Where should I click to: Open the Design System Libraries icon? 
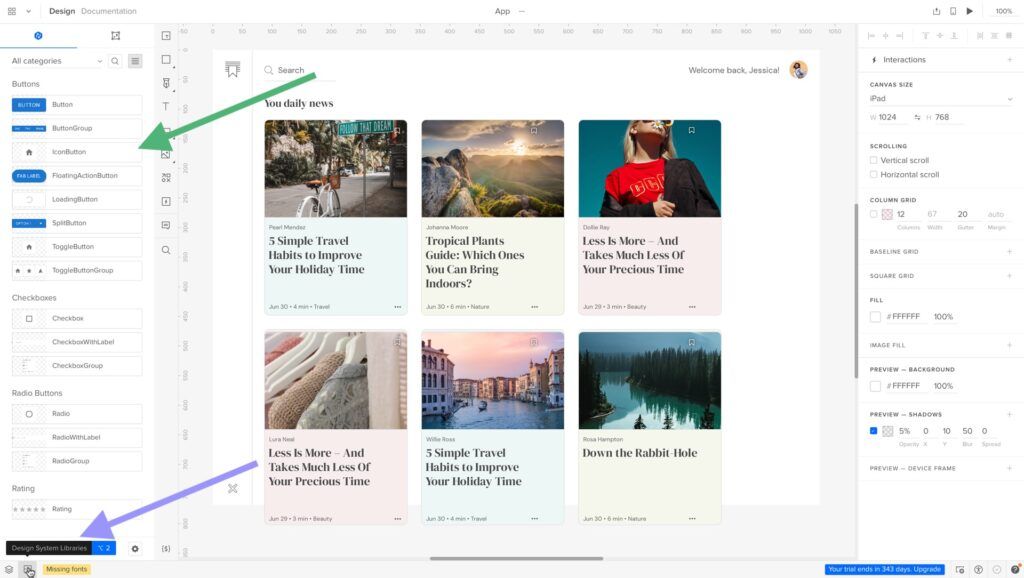(29, 569)
